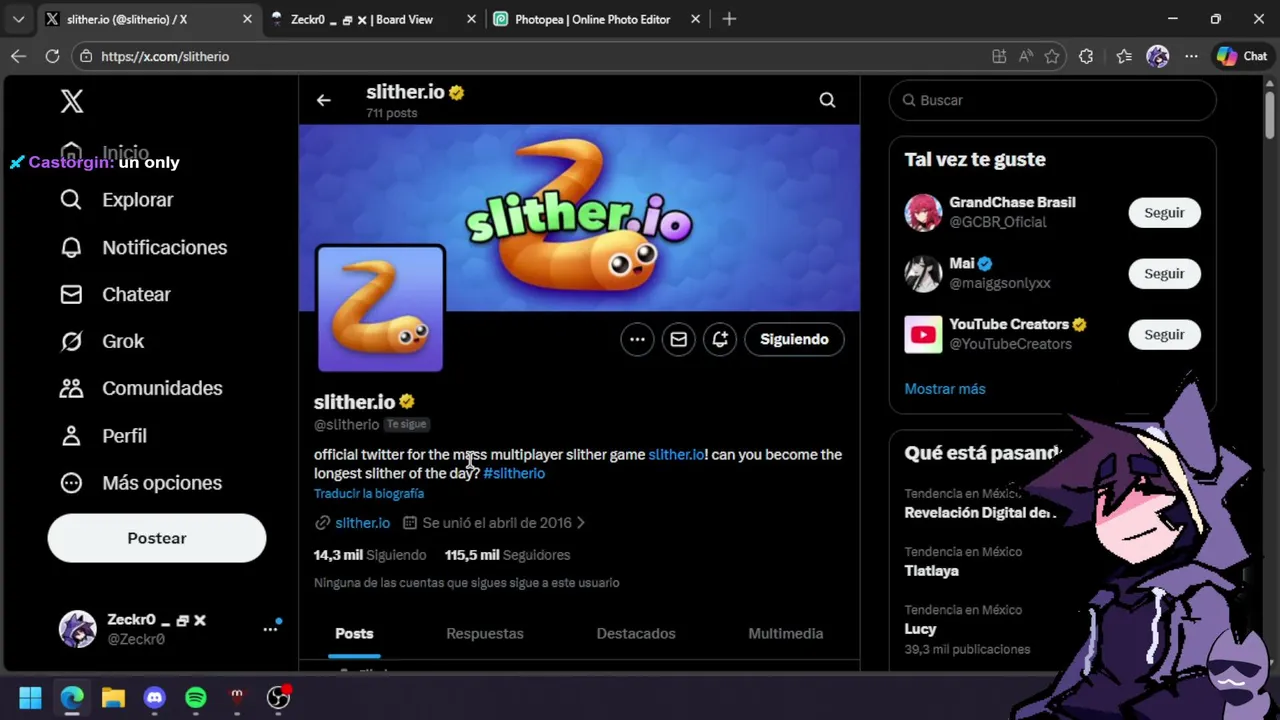
Task: Start Read aloud from the address bar
Action: (1025, 56)
